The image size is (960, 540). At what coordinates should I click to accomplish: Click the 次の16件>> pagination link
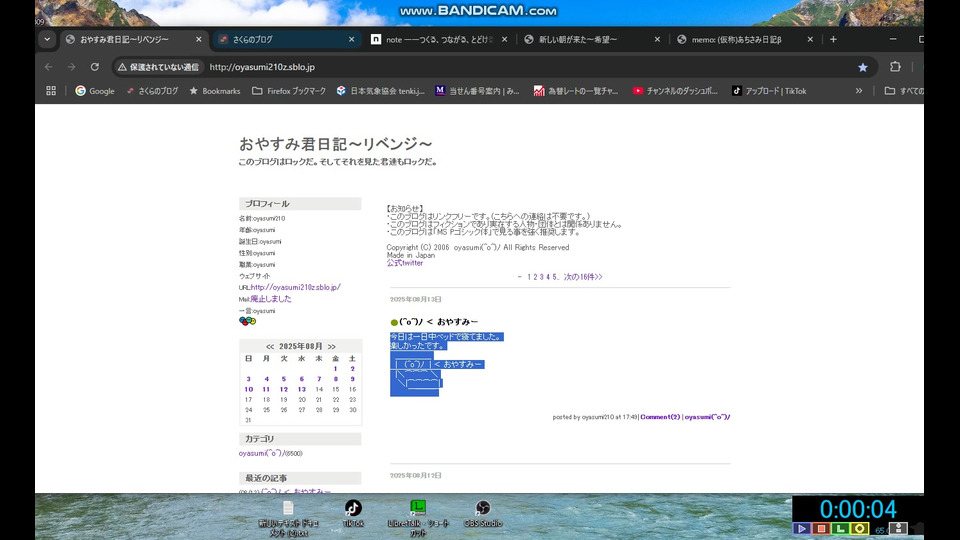583,277
